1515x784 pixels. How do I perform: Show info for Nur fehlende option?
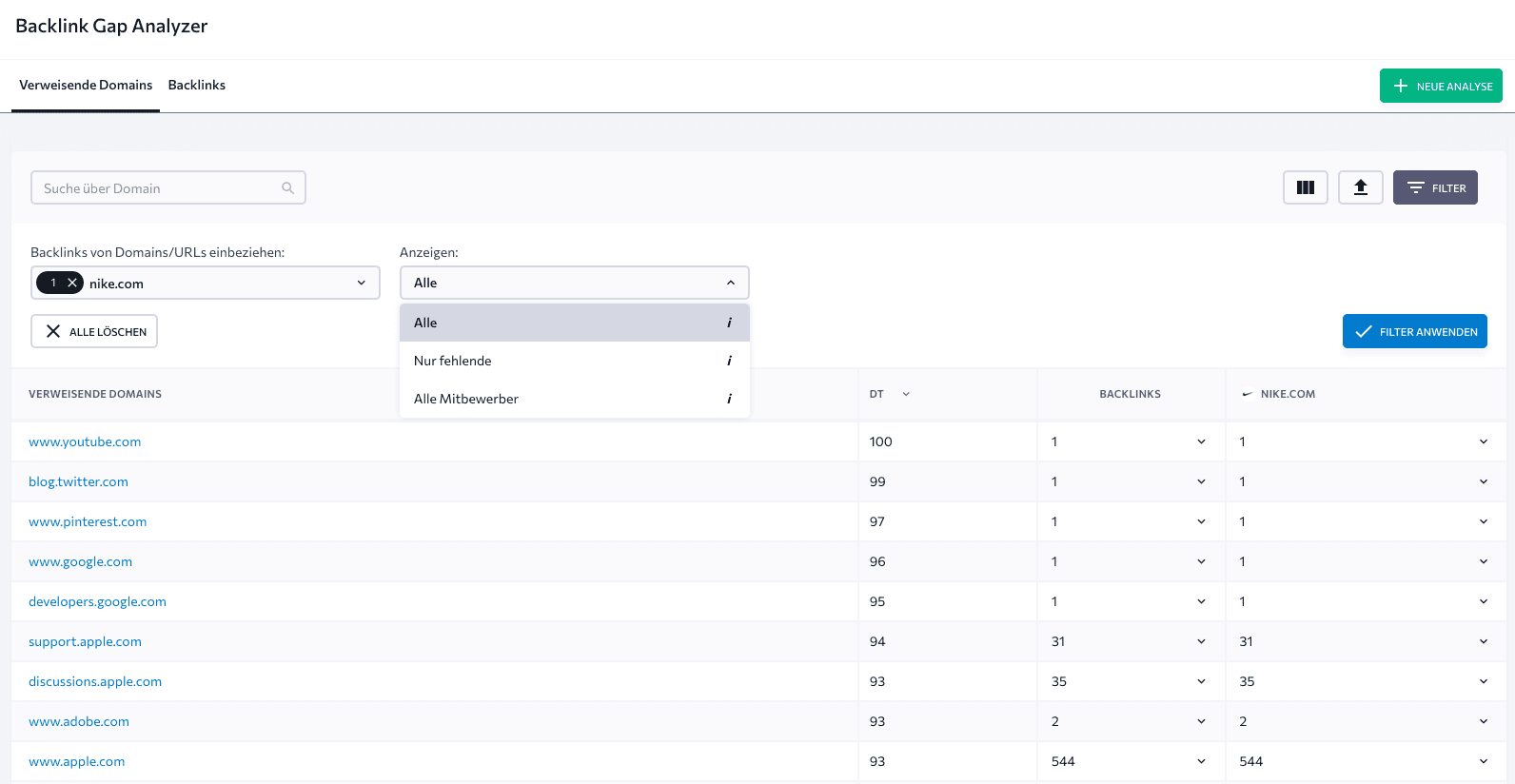click(729, 361)
